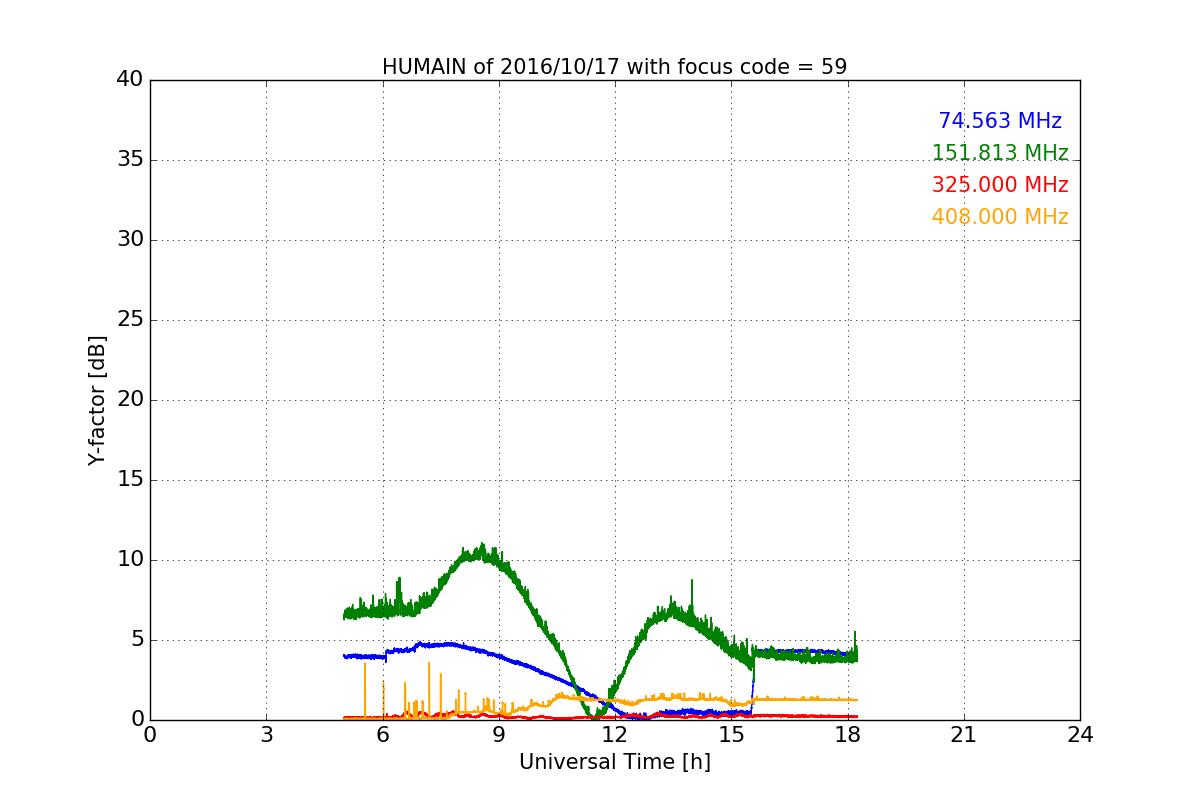Screen dimensions: 1200x800
Task: Click the Universal Time [h] axis label
Action: point(614,762)
